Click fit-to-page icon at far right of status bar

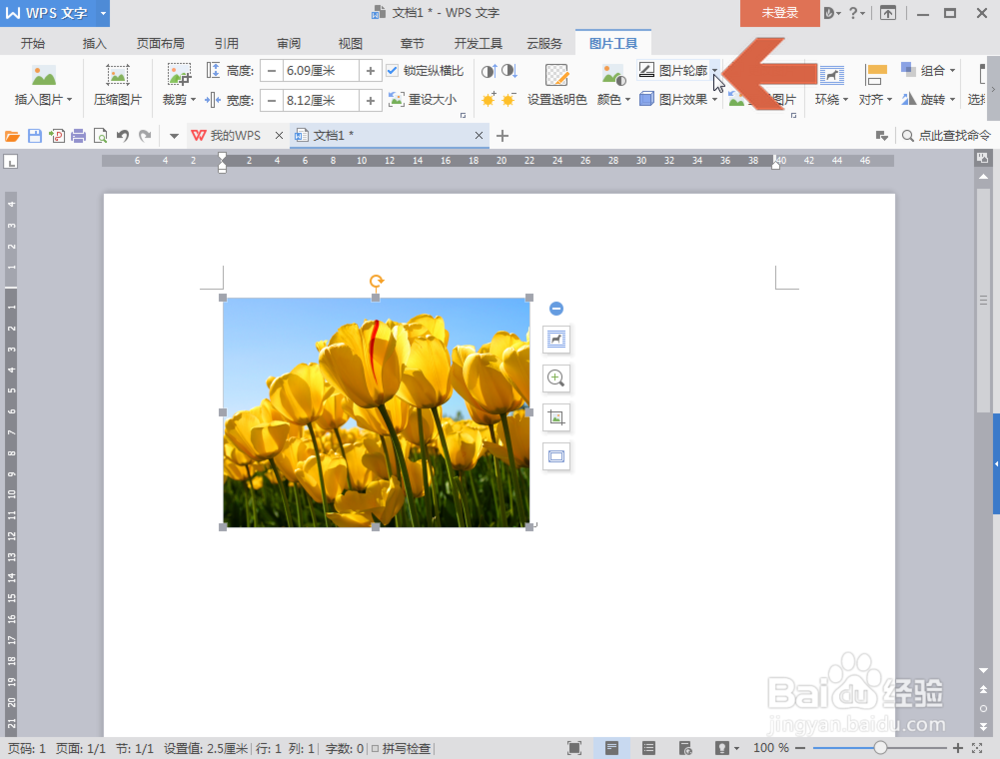[x=978, y=748]
